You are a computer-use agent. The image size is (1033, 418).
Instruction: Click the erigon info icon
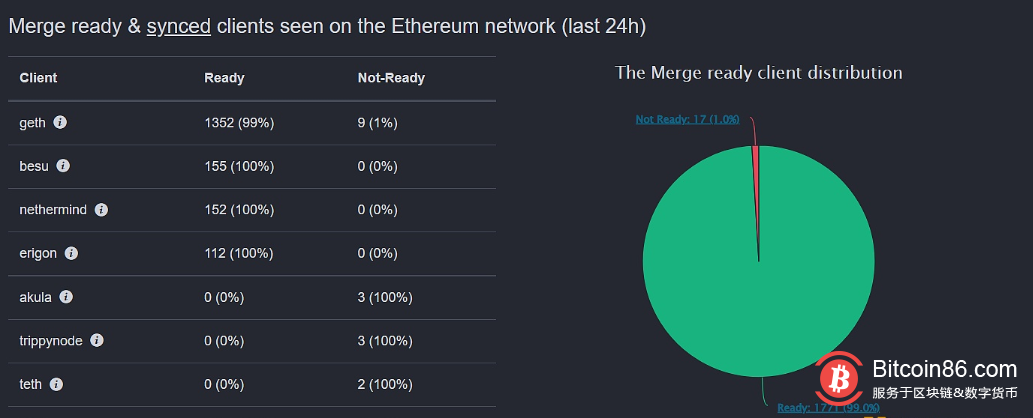[x=71, y=253]
